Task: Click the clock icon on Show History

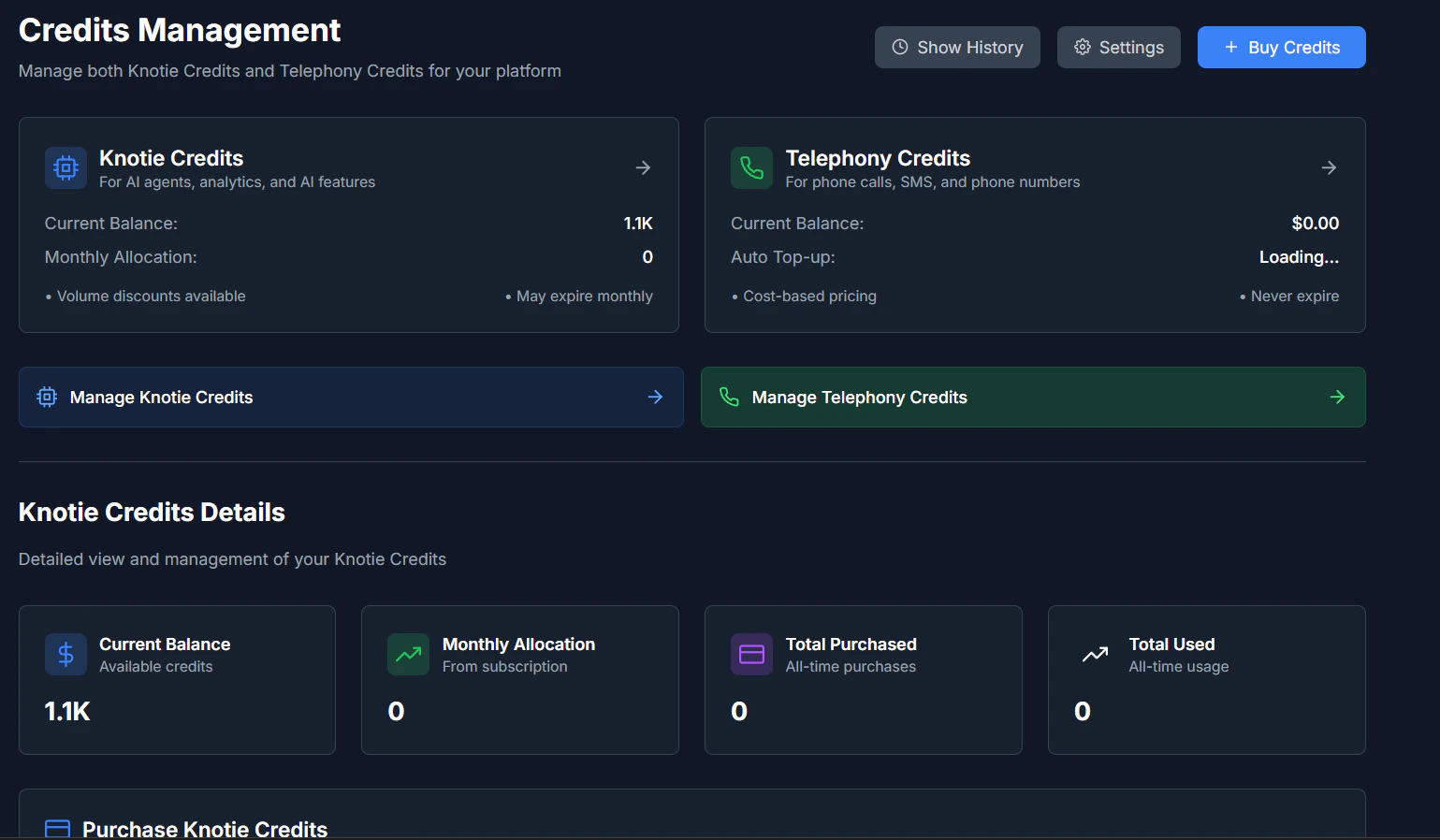Action: click(x=899, y=47)
